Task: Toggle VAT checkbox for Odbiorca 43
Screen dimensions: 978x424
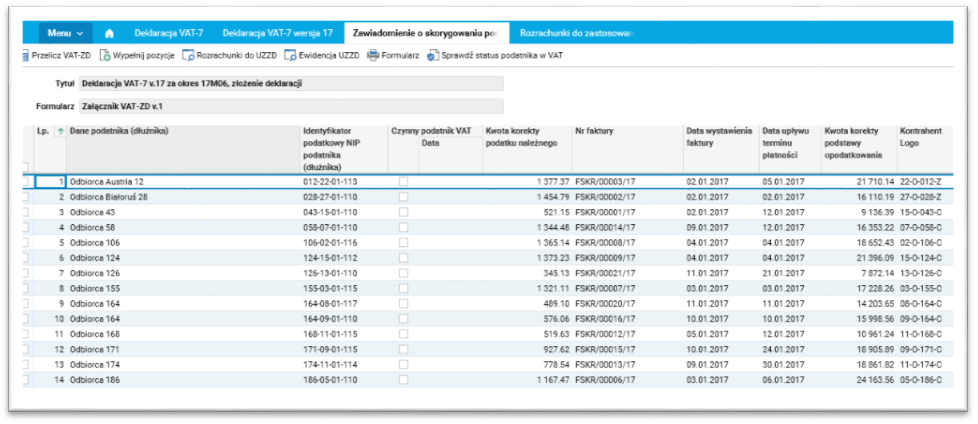Action: tap(404, 212)
